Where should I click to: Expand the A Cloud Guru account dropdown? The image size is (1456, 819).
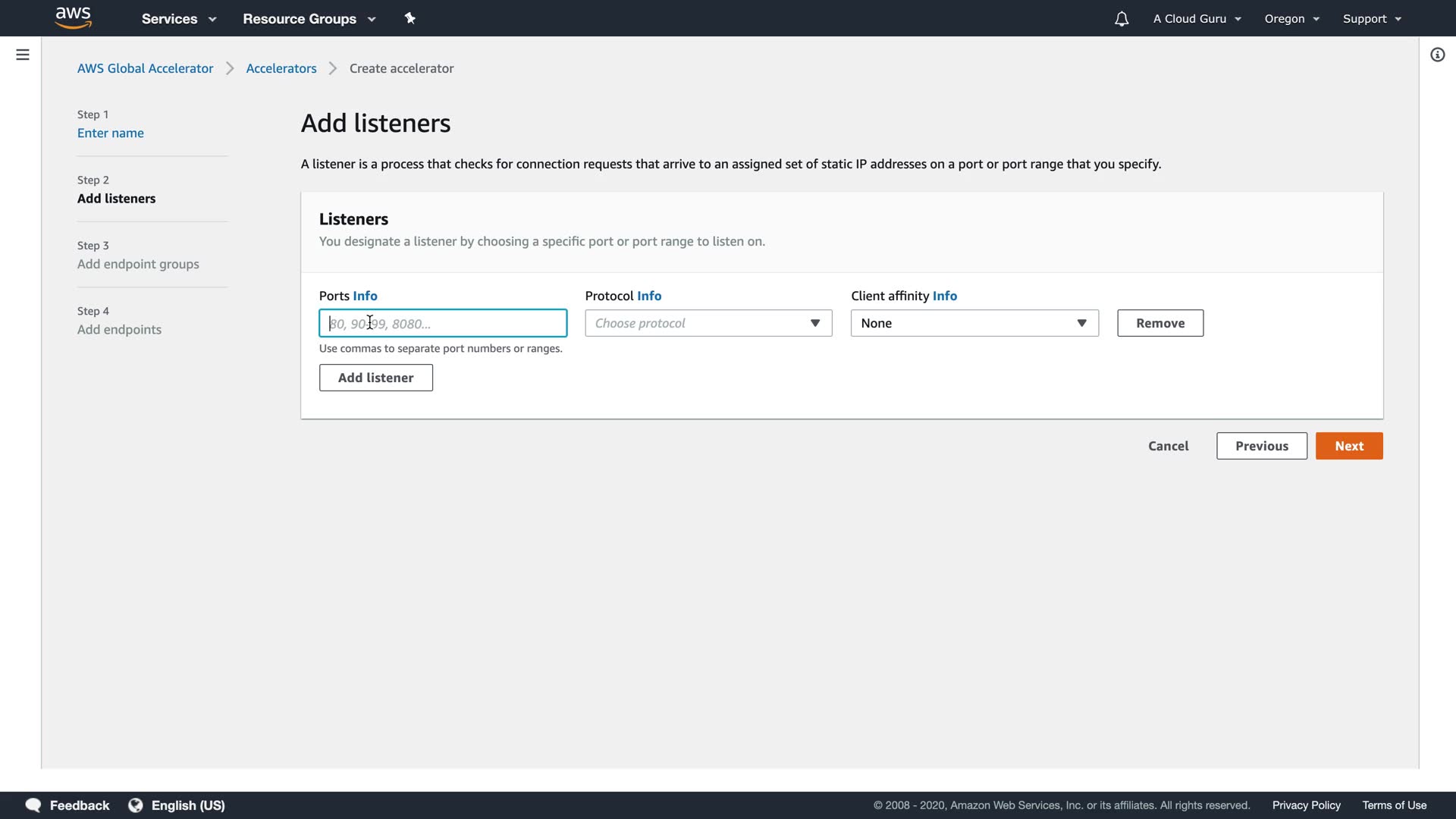coord(1197,19)
